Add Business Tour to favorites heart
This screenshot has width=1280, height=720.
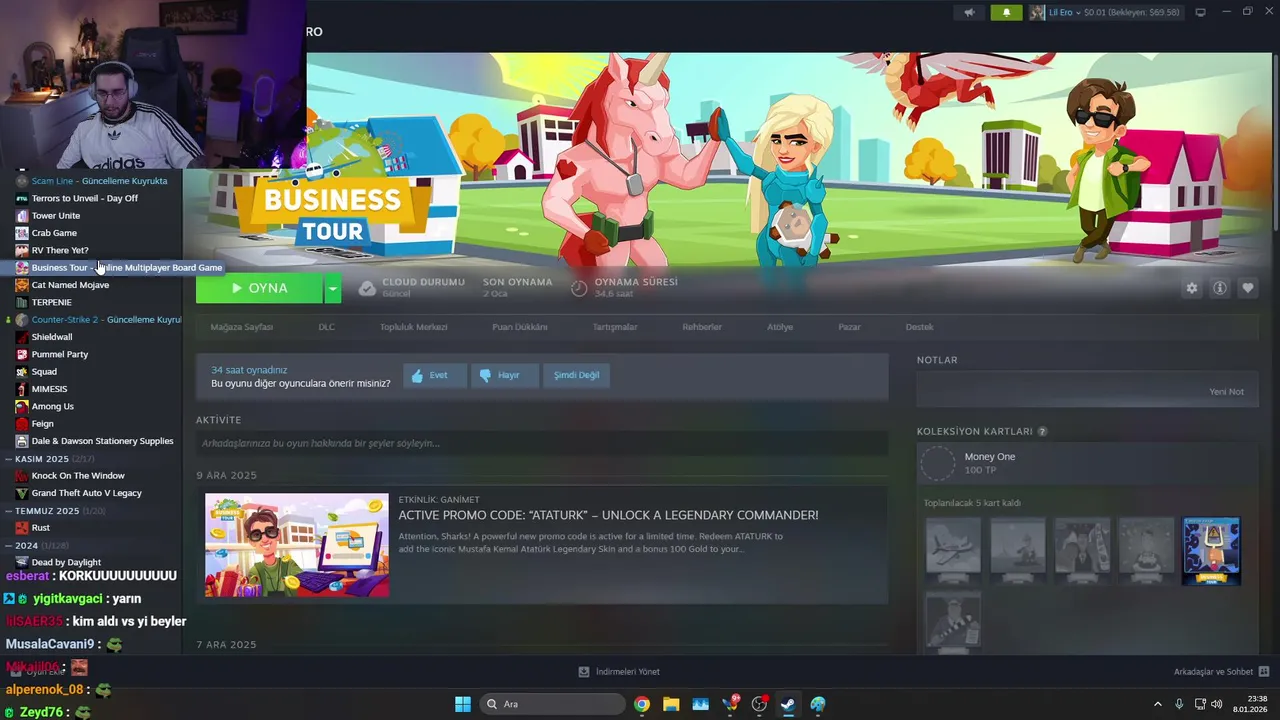point(1248,288)
